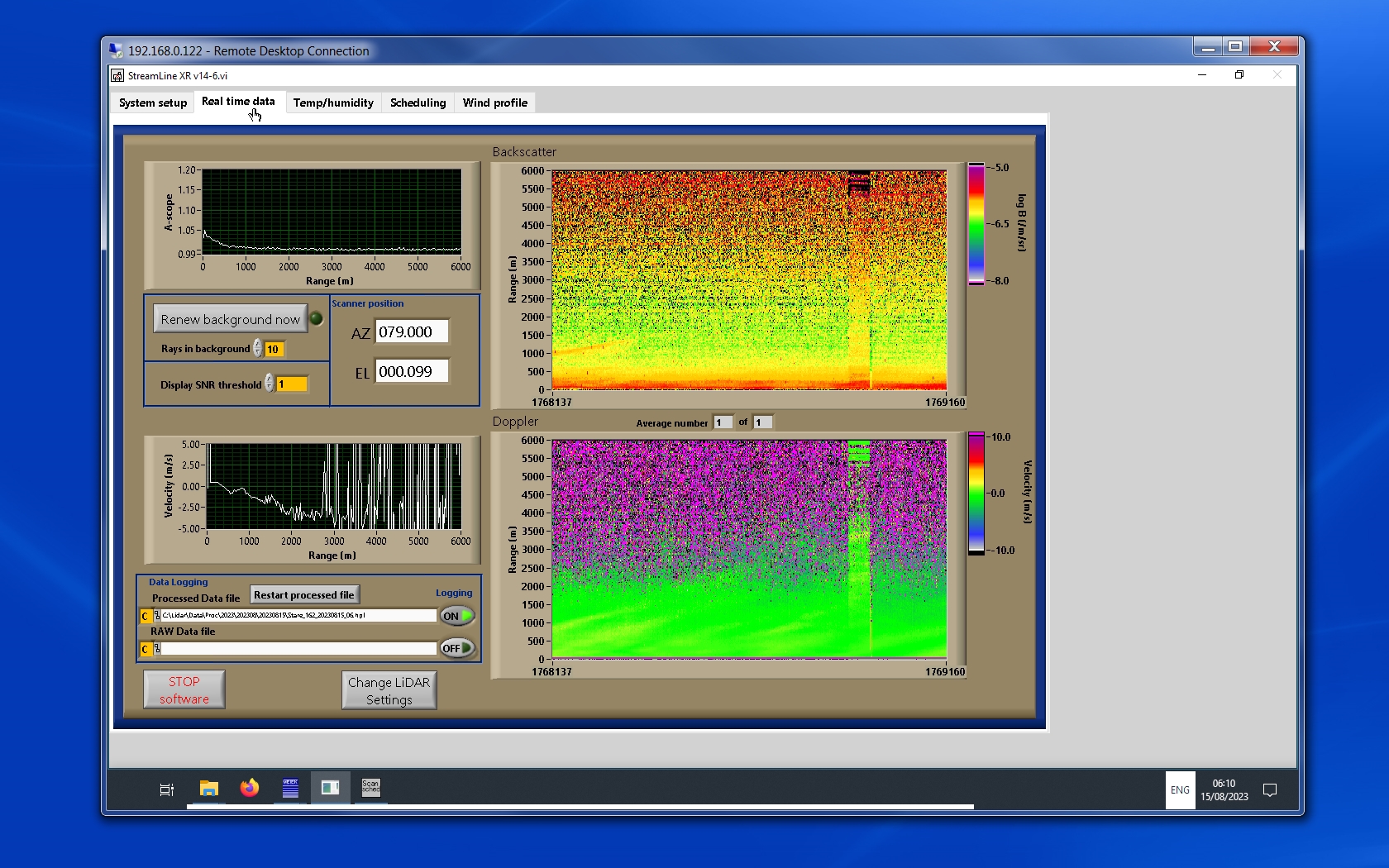Image resolution: width=1389 pixels, height=868 pixels.
Task: Launch Firefox from the remote taskbar
Action: click(249, 789)
